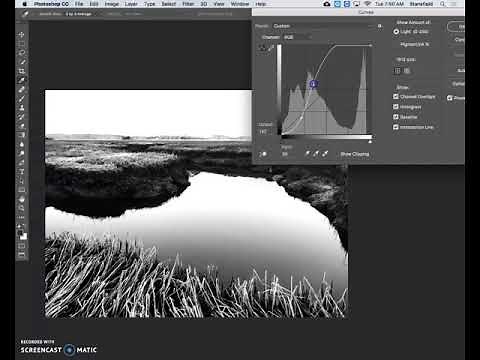The image size is (480, 360).
Task: Open the Preset dropdown showing Custom
Action: pos(323,26)
